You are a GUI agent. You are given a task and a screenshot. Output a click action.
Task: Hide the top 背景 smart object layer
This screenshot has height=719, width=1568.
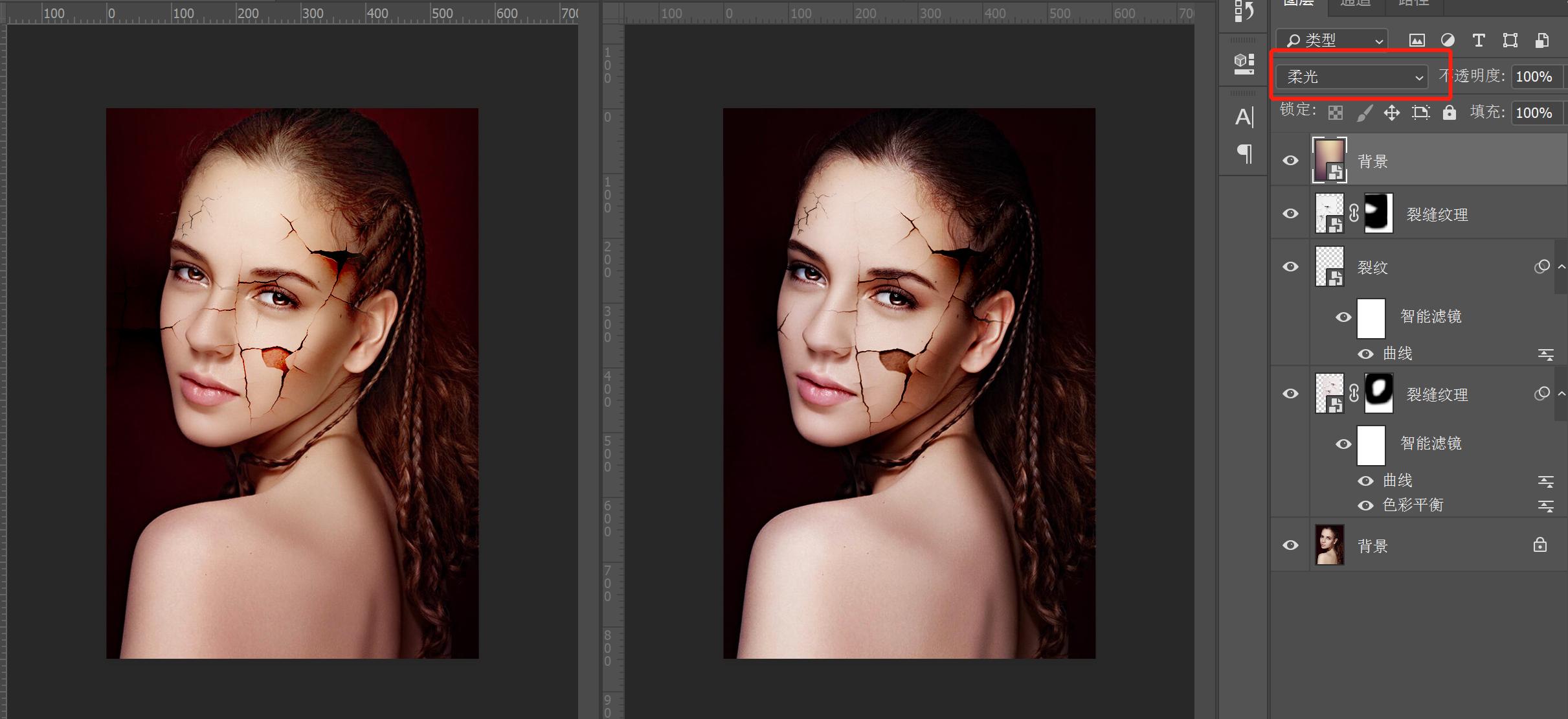tap(1290, 161)
